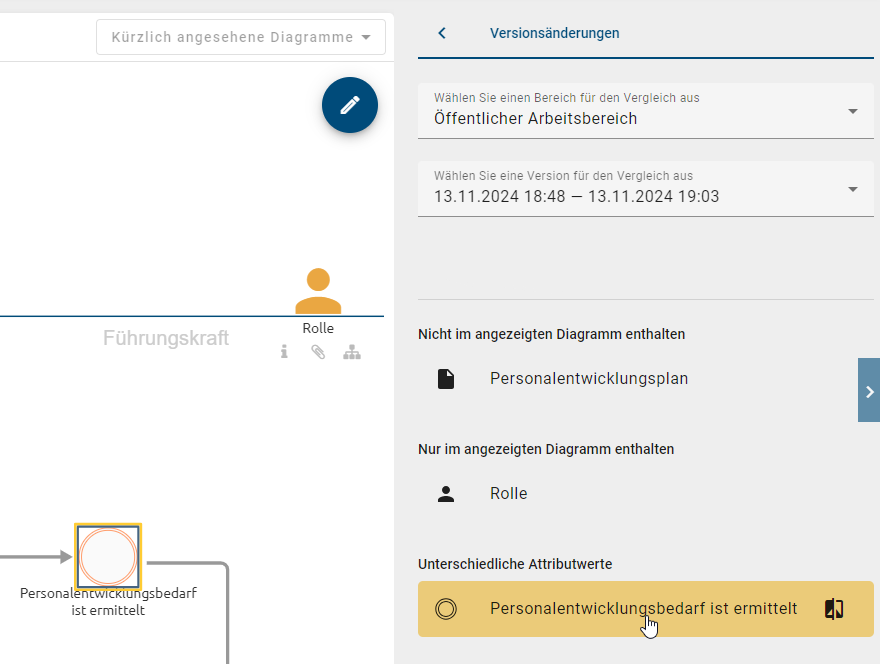This screenshot has height=664, width=880.
Task: Open the compare icon in the highlighted row
Action: (834, 608)
